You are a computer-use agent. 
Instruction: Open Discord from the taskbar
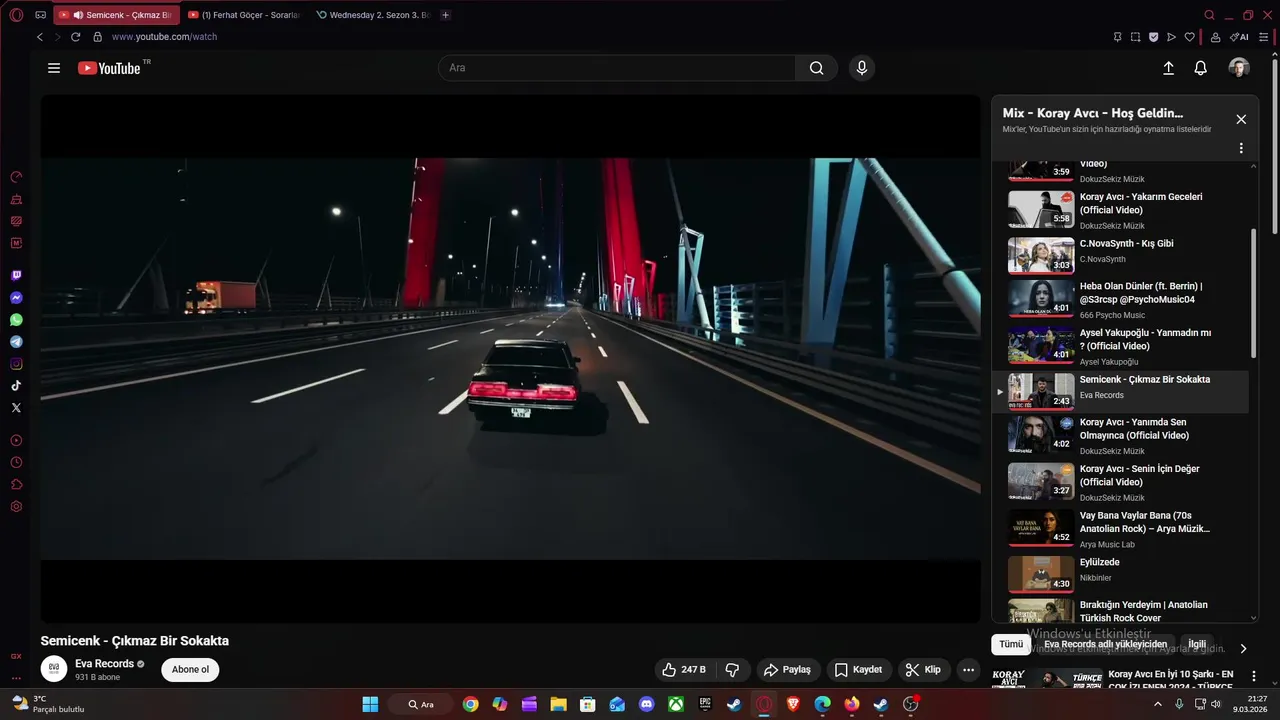point(646,704)
